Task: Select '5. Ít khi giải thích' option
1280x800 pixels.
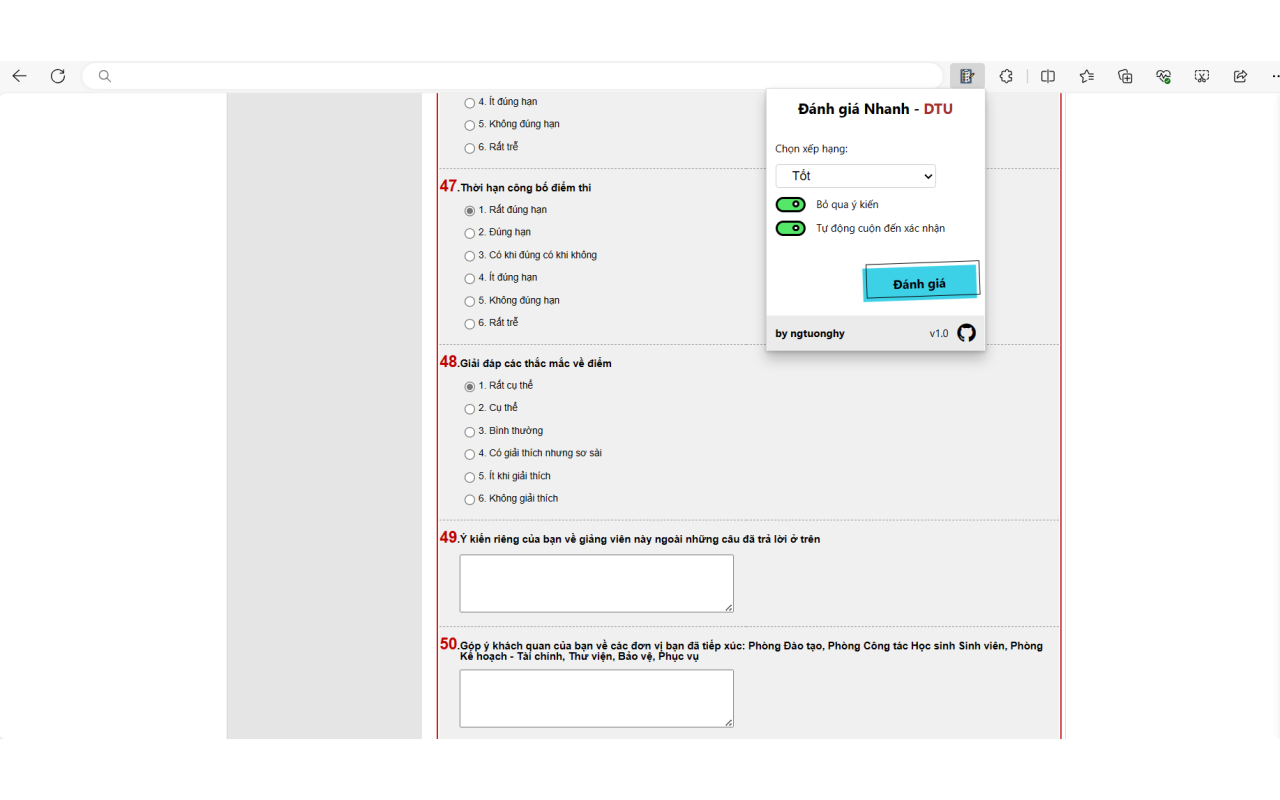Action: coord(470,477)
